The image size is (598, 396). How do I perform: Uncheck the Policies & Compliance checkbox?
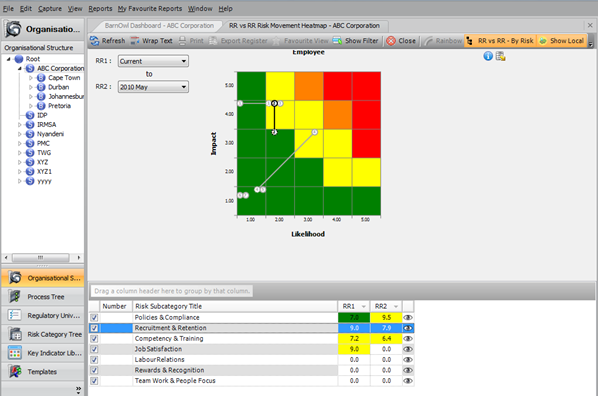click(x=94, y=317)
